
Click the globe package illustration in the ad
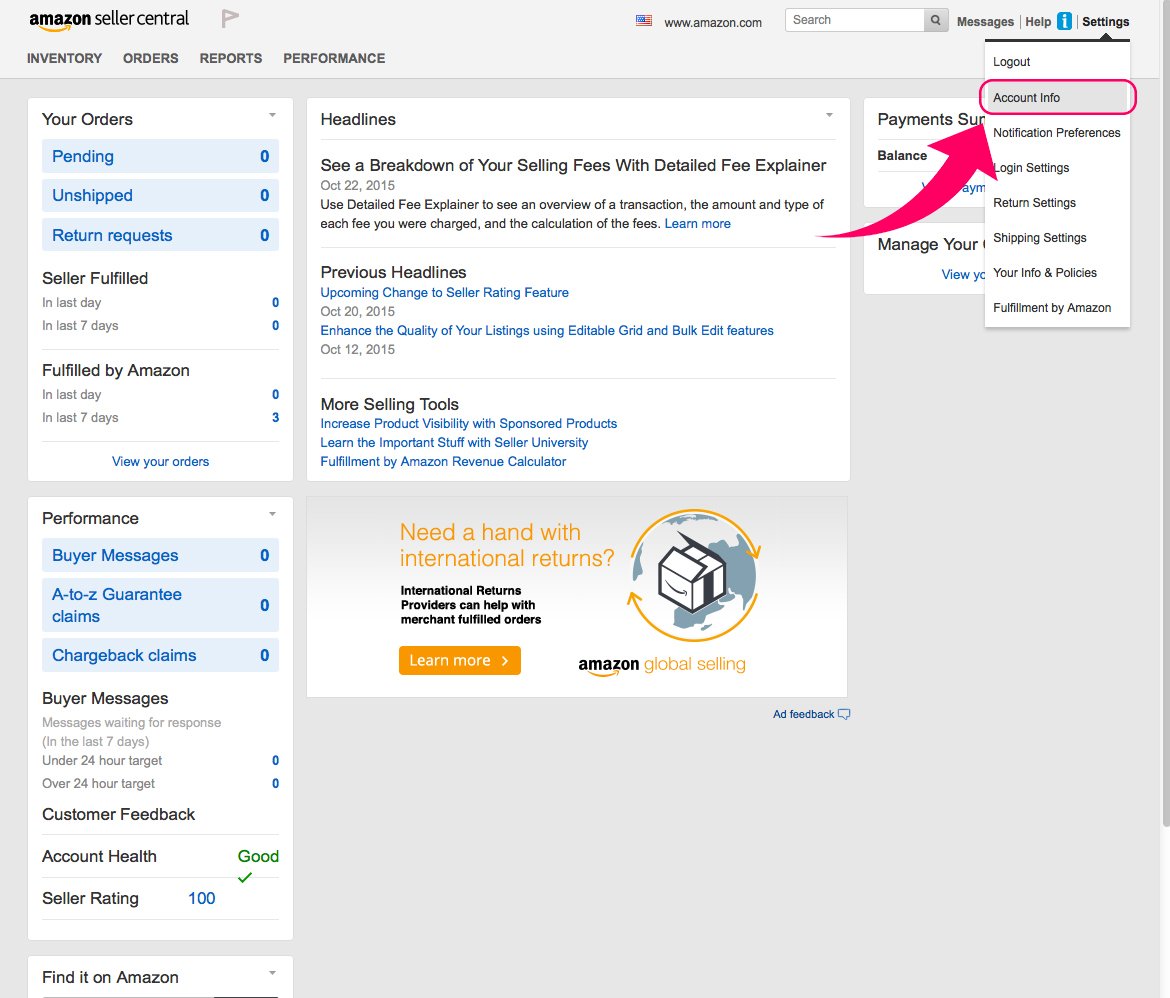694,575
